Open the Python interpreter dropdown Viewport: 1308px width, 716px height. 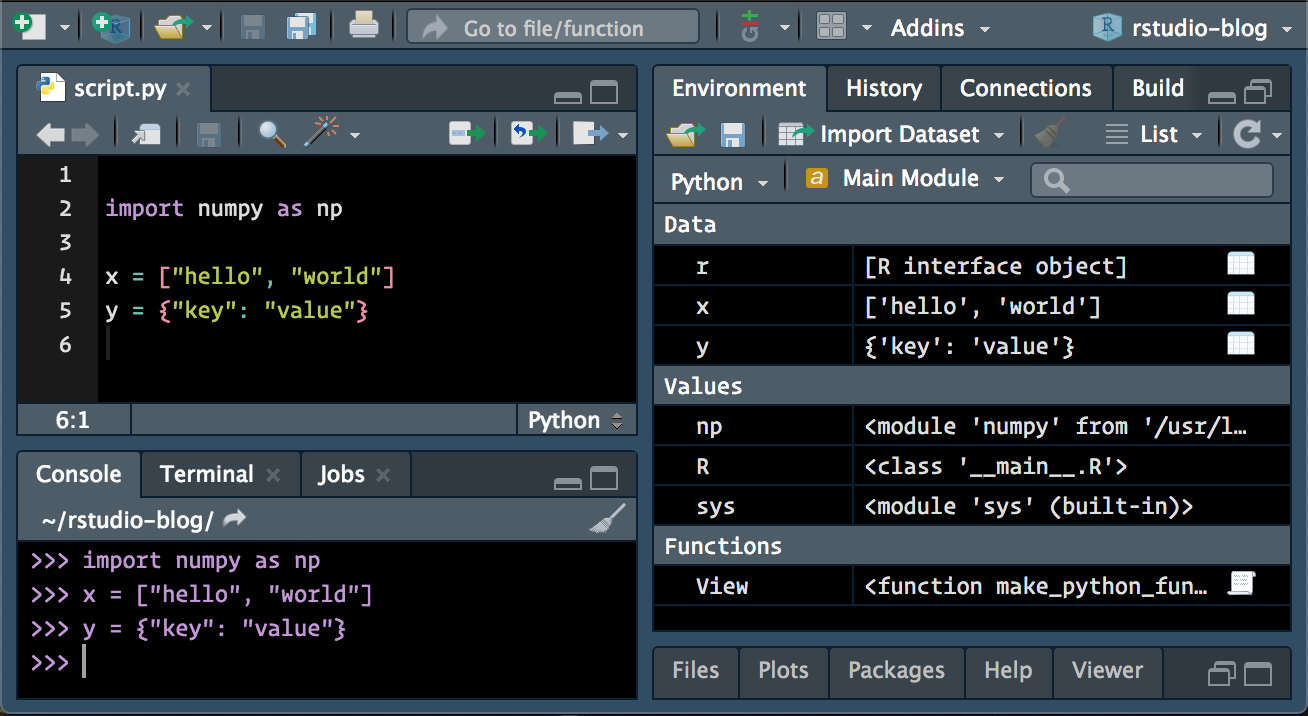[x=718, y=181]
